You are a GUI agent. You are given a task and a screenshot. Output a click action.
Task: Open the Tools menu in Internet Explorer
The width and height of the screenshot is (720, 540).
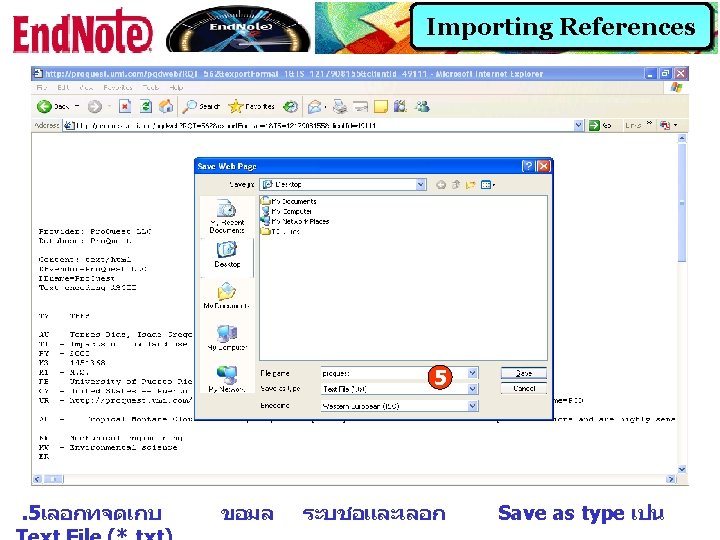click(x=151, y=87)
